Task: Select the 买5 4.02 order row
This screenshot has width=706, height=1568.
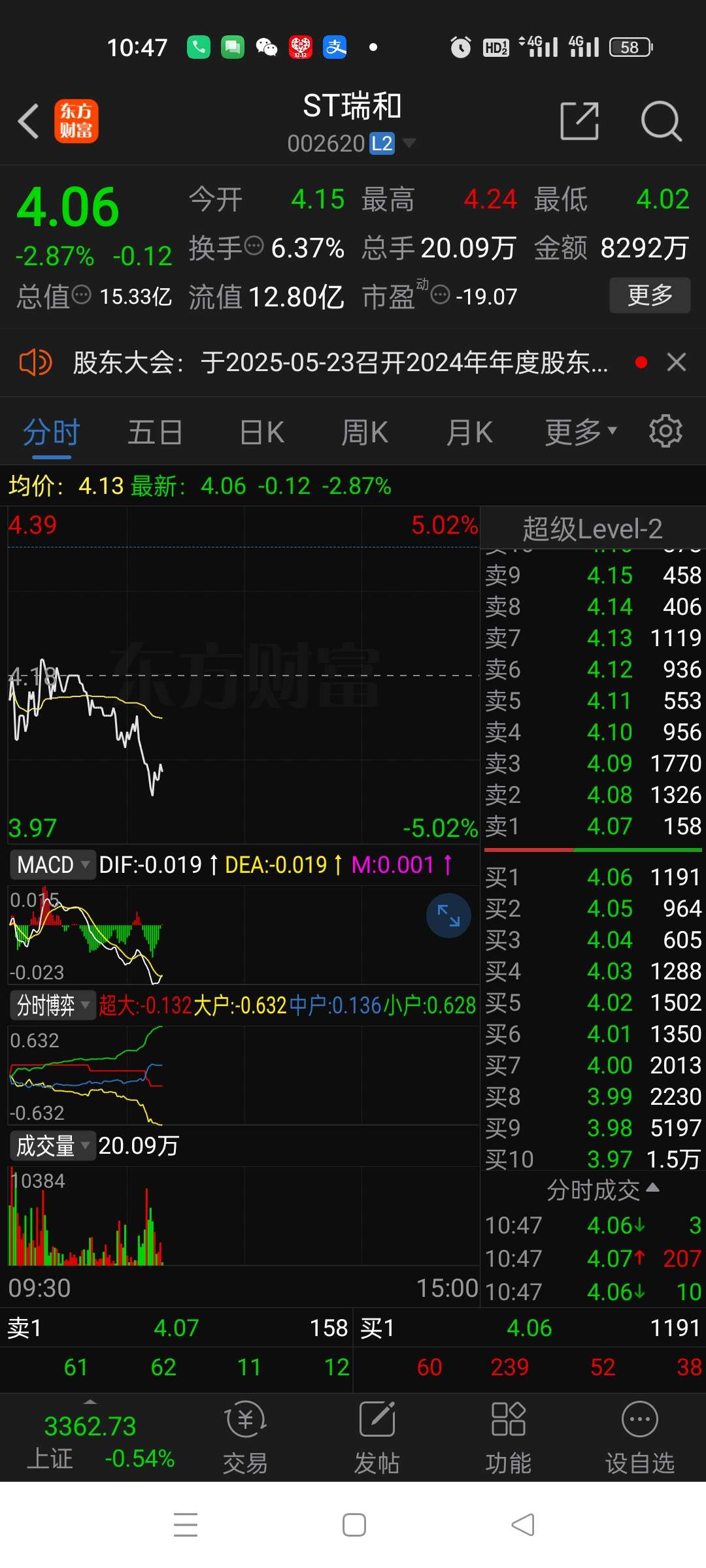Action: [x=593, y=1002]
